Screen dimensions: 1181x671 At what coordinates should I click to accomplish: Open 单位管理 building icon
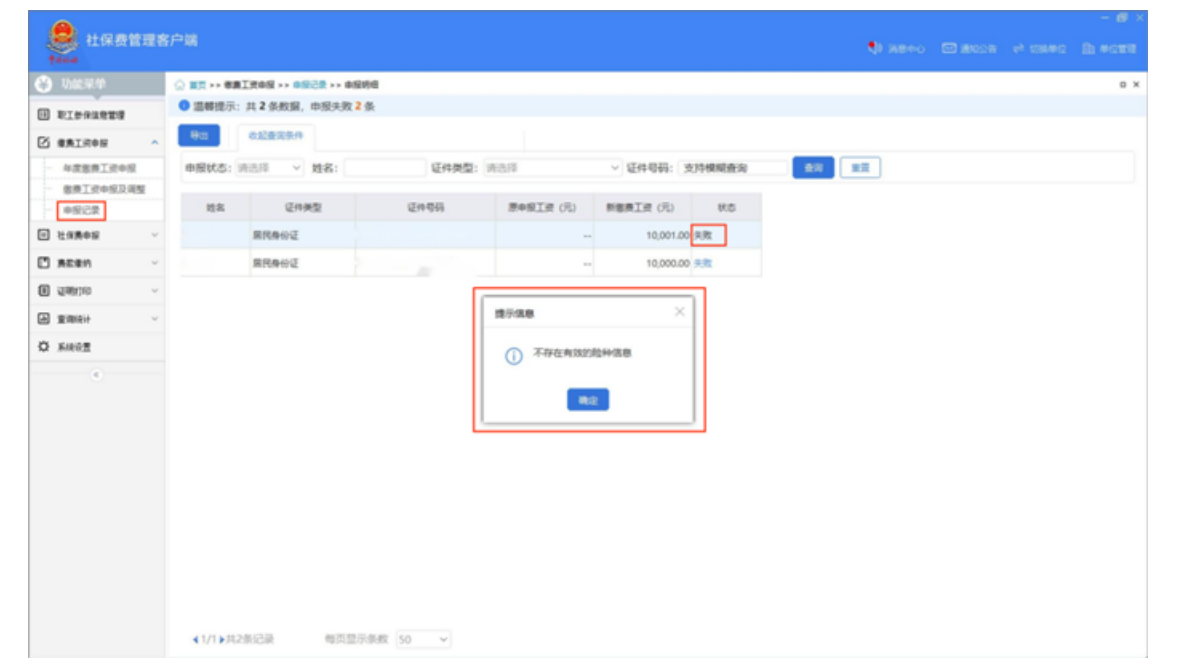(1087, 48)
